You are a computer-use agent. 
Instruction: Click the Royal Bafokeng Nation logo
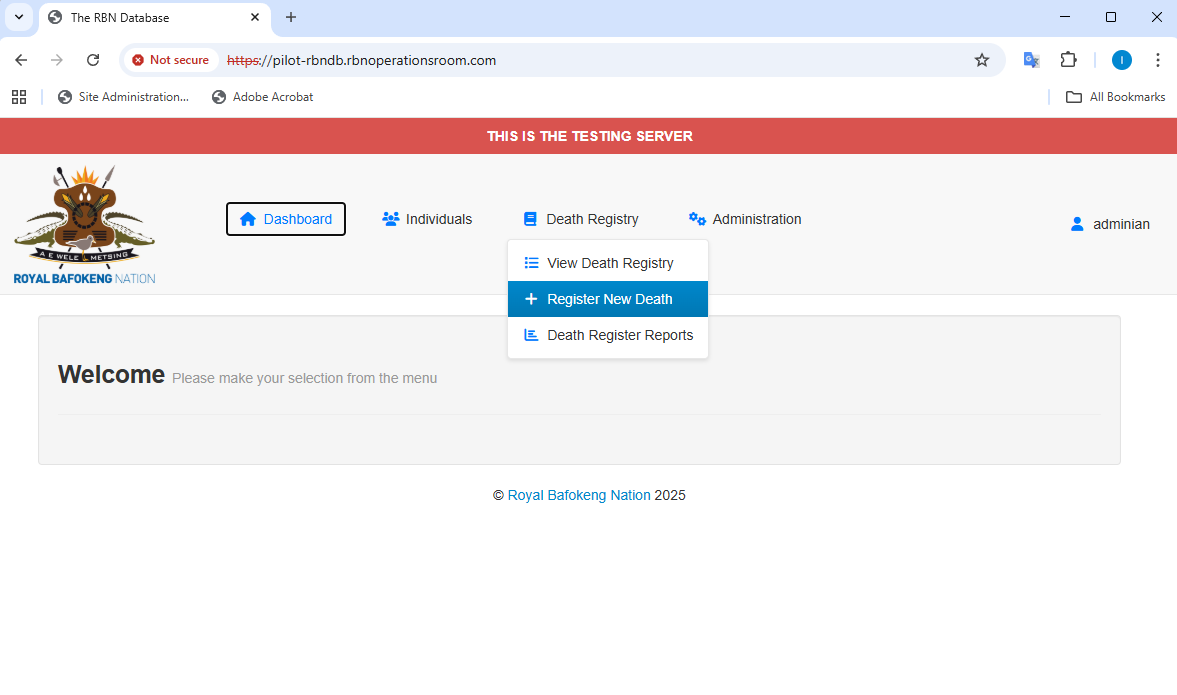coord(84,222)
